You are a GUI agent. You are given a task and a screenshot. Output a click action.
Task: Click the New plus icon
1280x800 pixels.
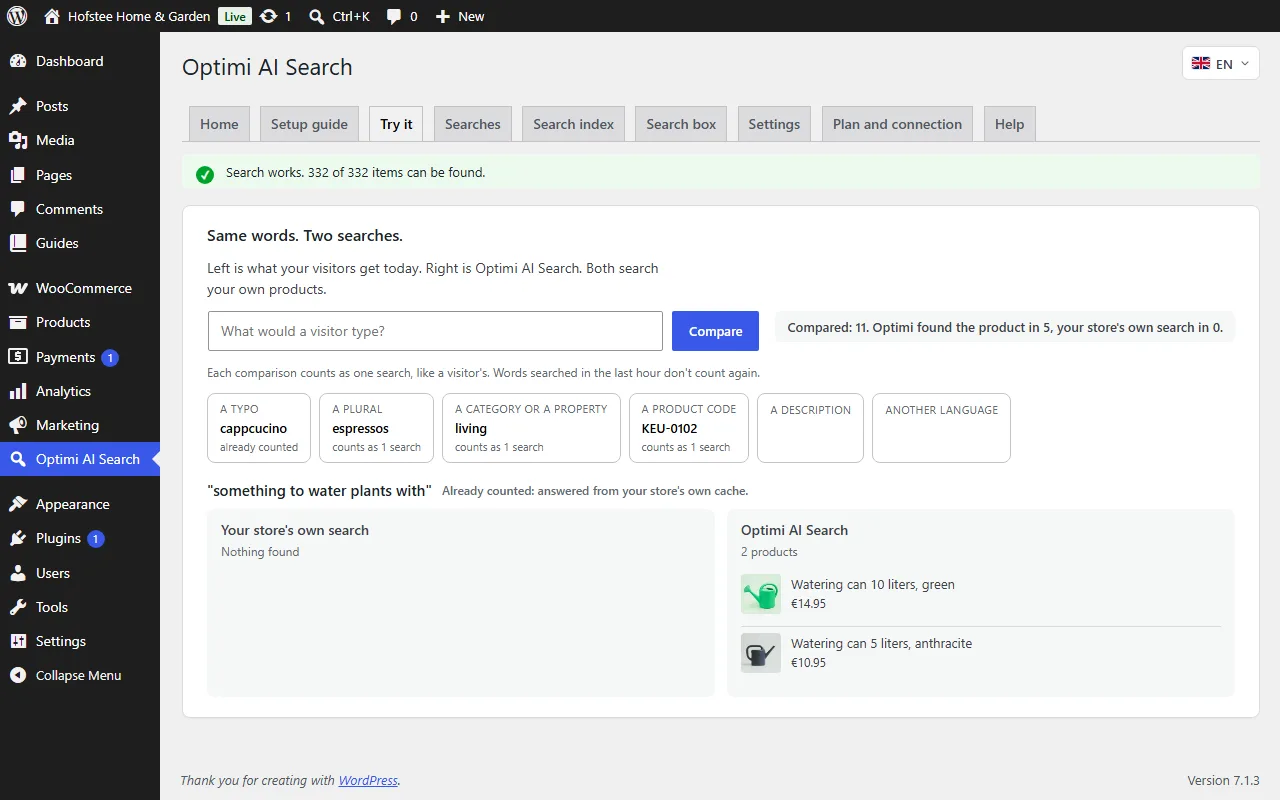point(443,16)
